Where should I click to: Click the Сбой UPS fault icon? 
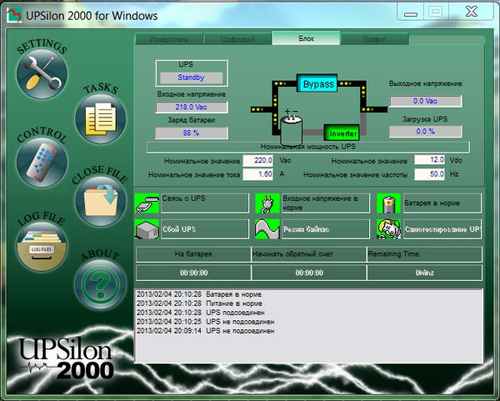click(x=147, y=229)
